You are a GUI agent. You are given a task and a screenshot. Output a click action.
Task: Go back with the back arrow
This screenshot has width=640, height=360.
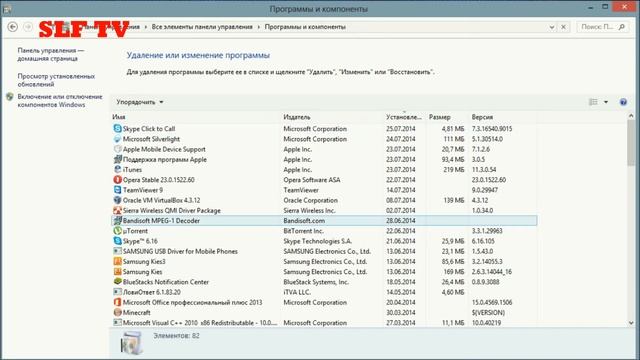[x=13, y=27]
